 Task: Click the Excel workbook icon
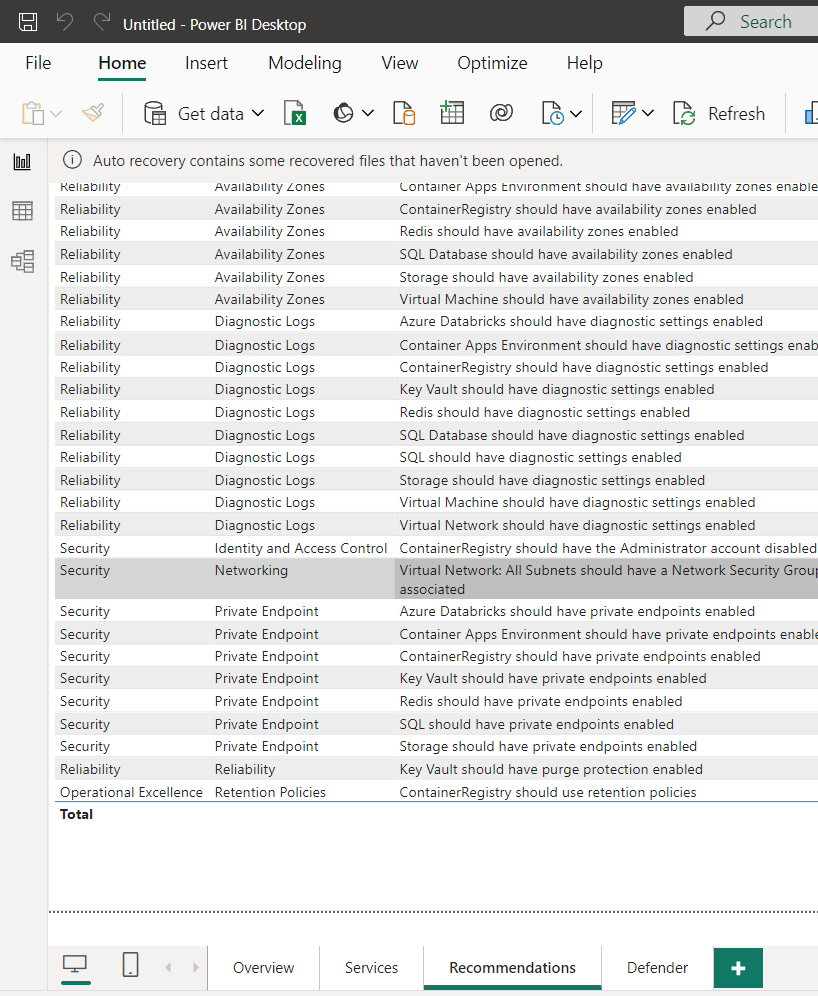pyautogui.click(x=295, y=114)
